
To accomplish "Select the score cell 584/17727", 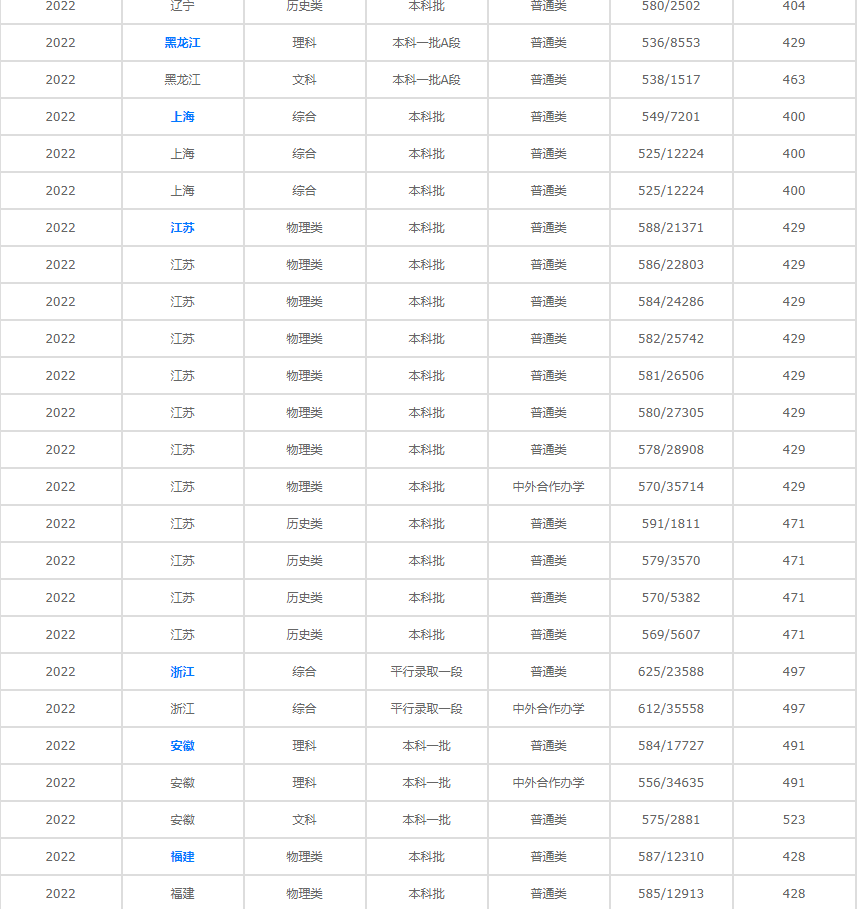I will pos(671,746).
